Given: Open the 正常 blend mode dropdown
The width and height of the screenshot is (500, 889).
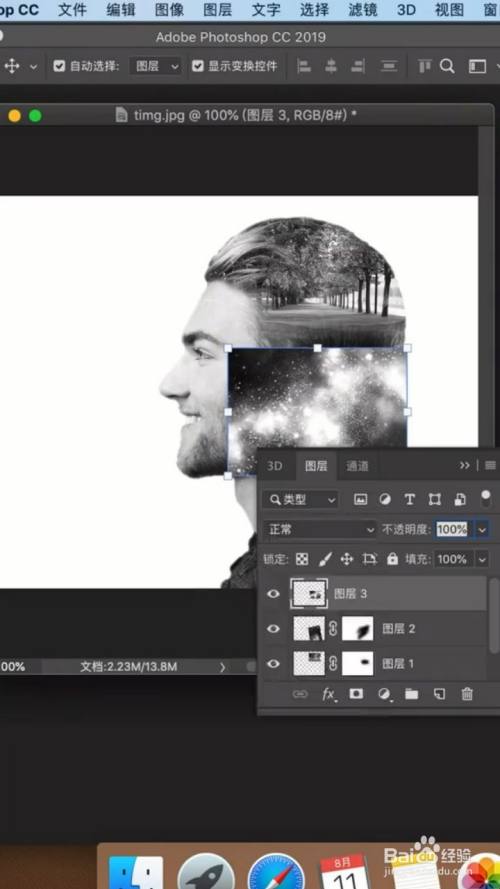Looking at the screenshot, I should 320,530.
